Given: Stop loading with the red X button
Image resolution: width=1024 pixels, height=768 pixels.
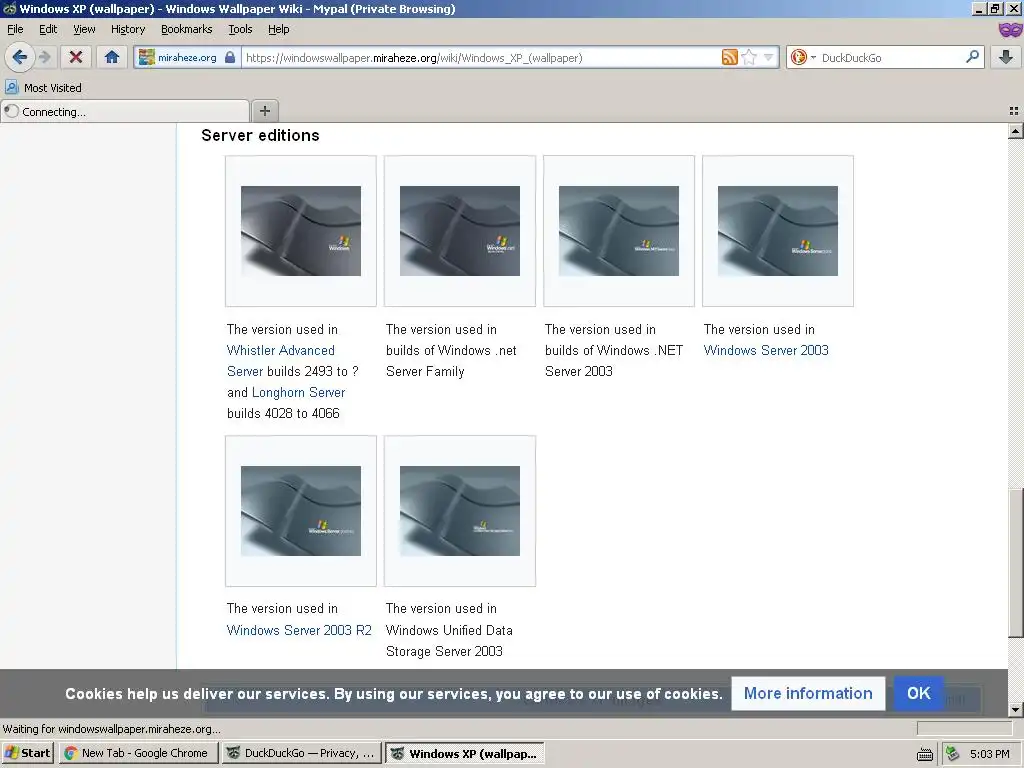Looking at the screenshot, I should (76, 57).
